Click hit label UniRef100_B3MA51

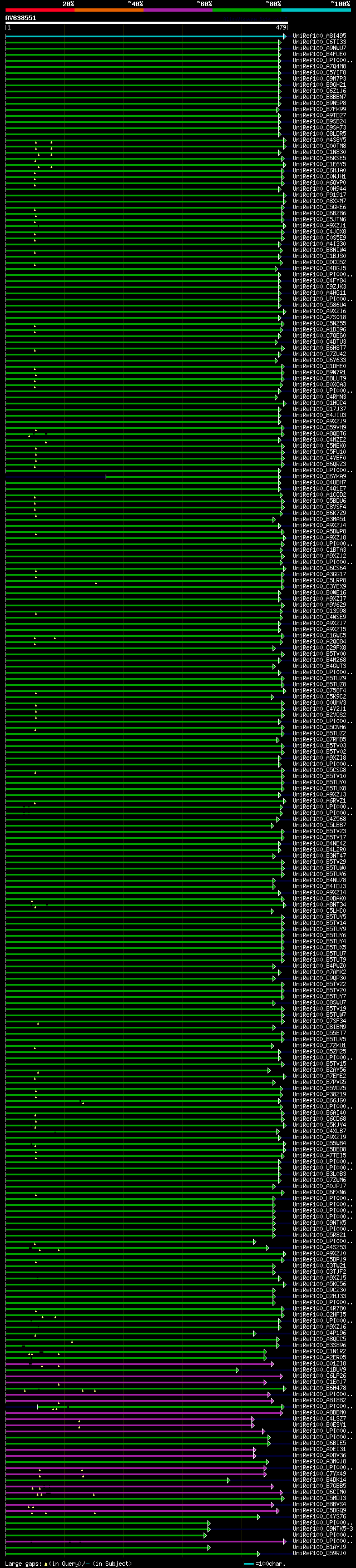click(319, 519)
